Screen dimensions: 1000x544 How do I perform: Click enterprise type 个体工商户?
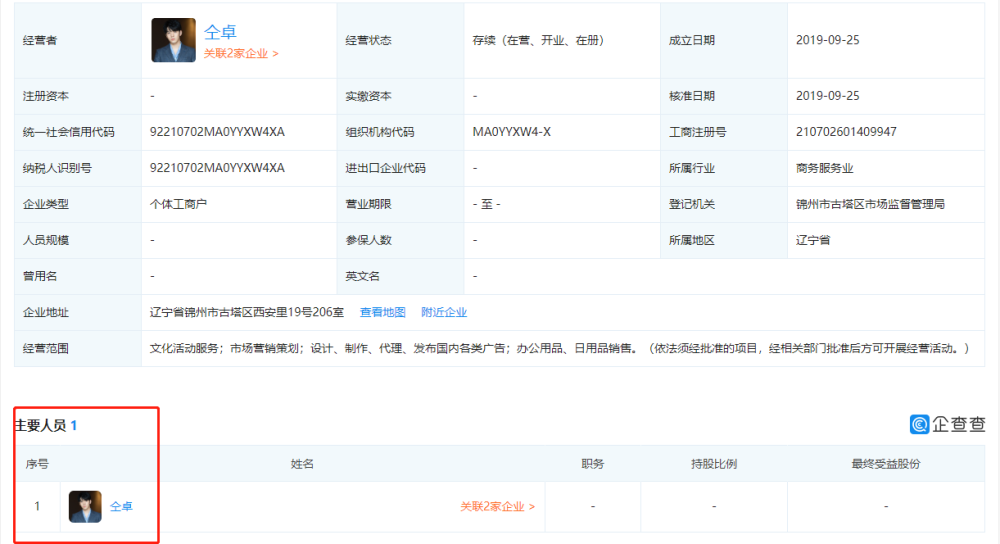[179, 204]
